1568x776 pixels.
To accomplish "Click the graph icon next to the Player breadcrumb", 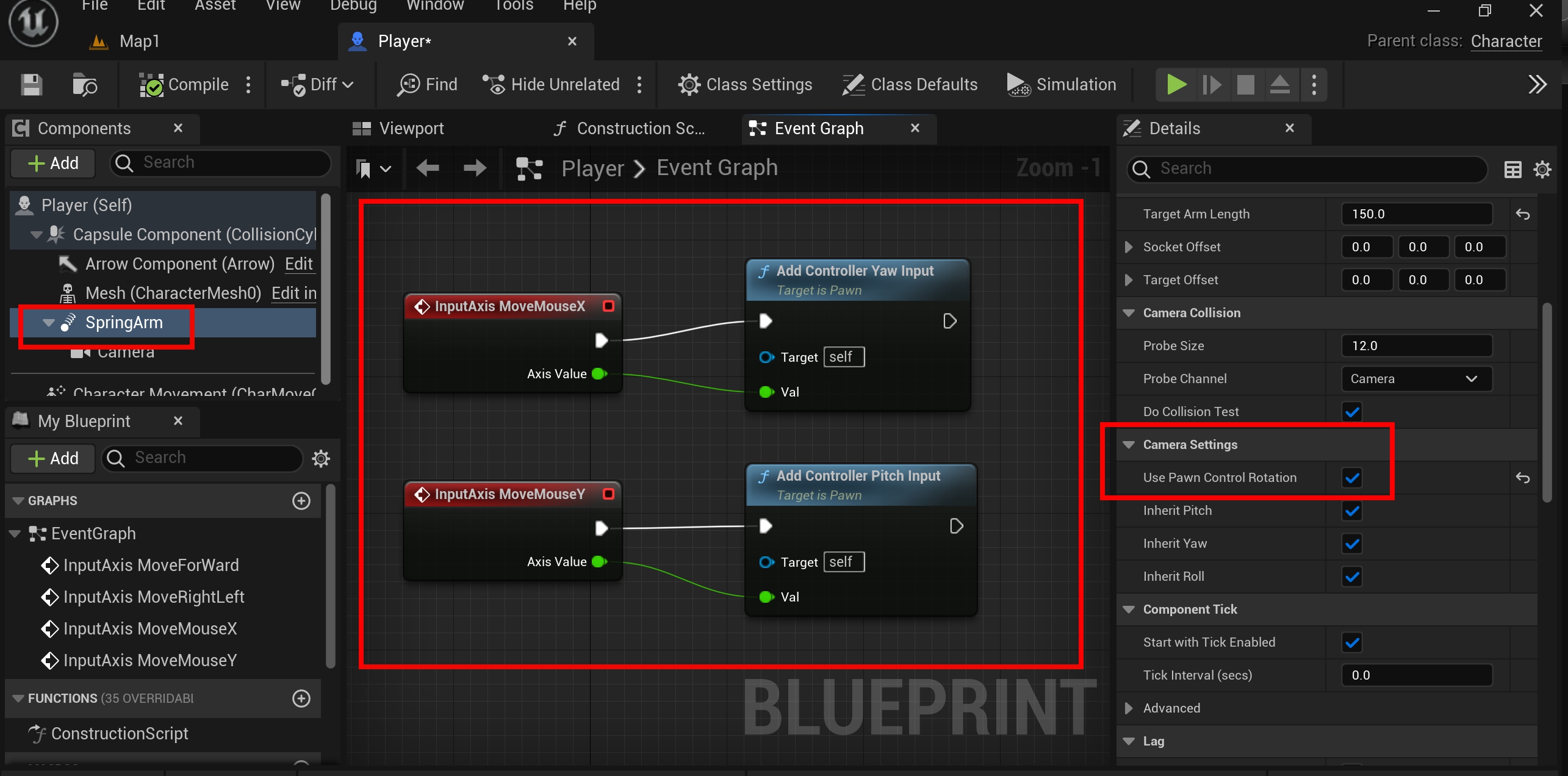I will pos(530,168).
